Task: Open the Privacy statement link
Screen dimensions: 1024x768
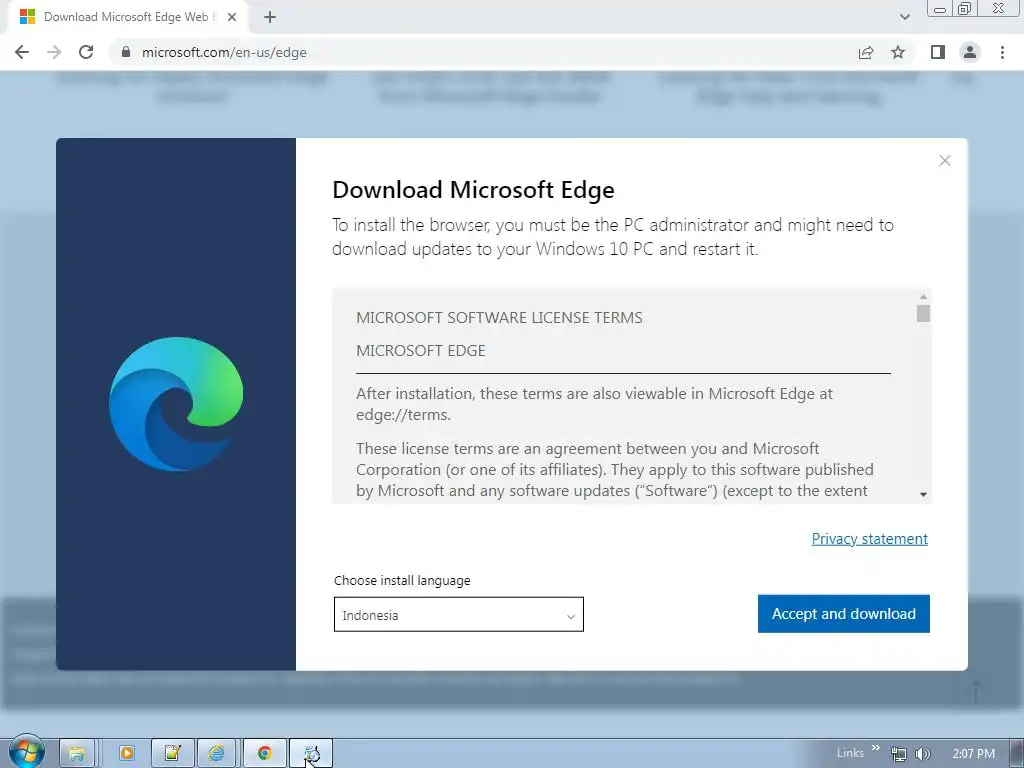Action: point(869,539)
